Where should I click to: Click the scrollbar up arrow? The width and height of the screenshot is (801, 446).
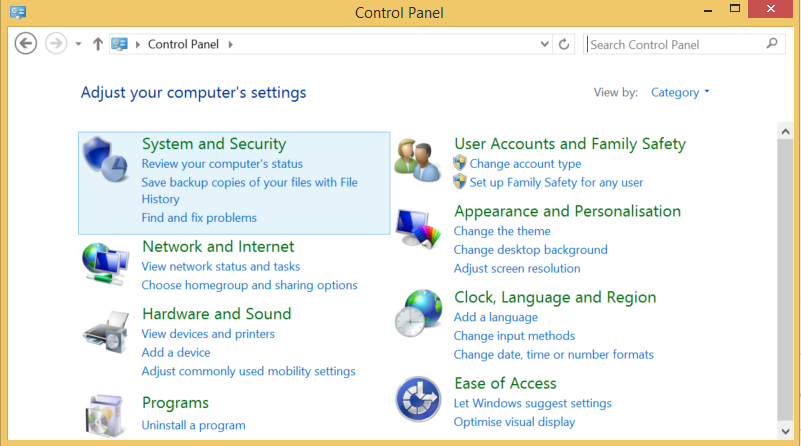pyautogui.click(x=785, y=131)
